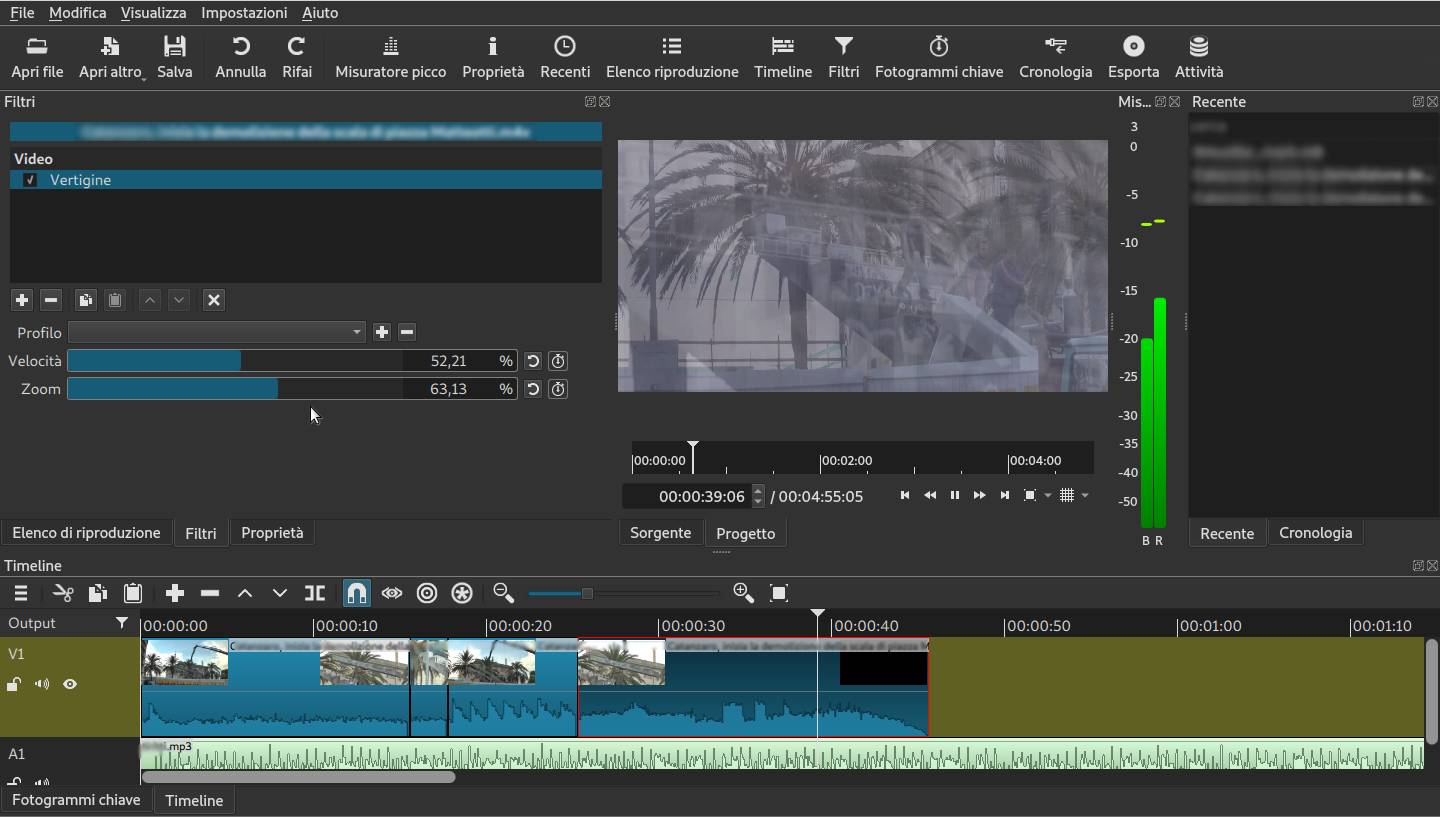Fast forward the player playback

[980, 495]
